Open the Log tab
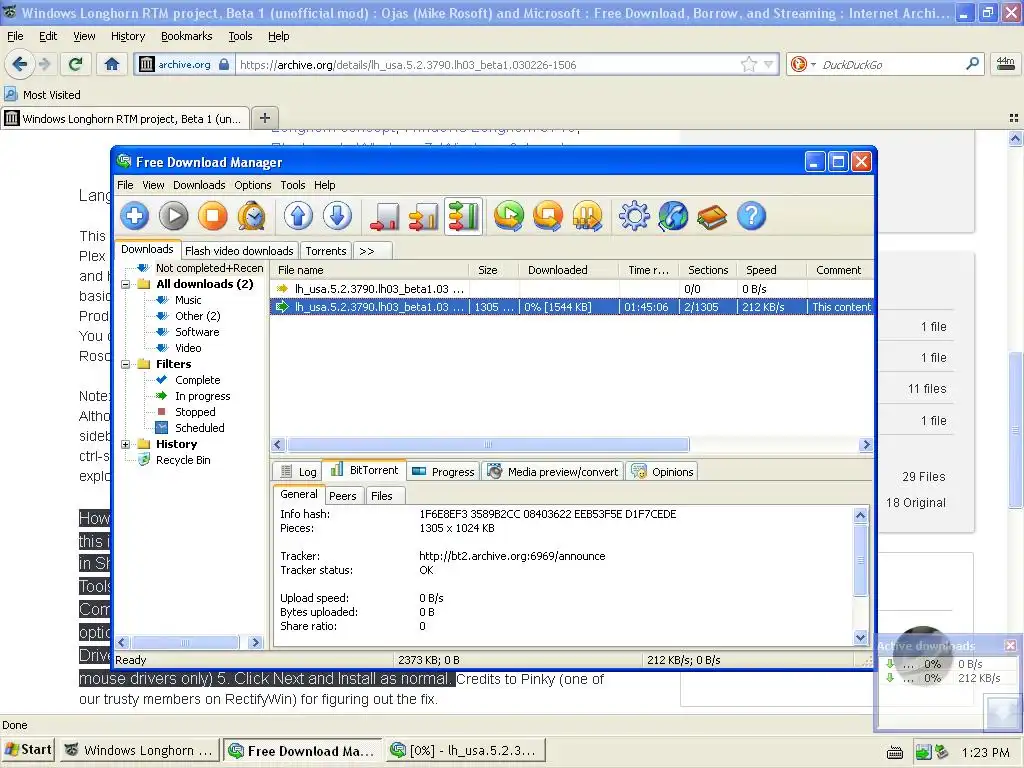 point(298,472)
